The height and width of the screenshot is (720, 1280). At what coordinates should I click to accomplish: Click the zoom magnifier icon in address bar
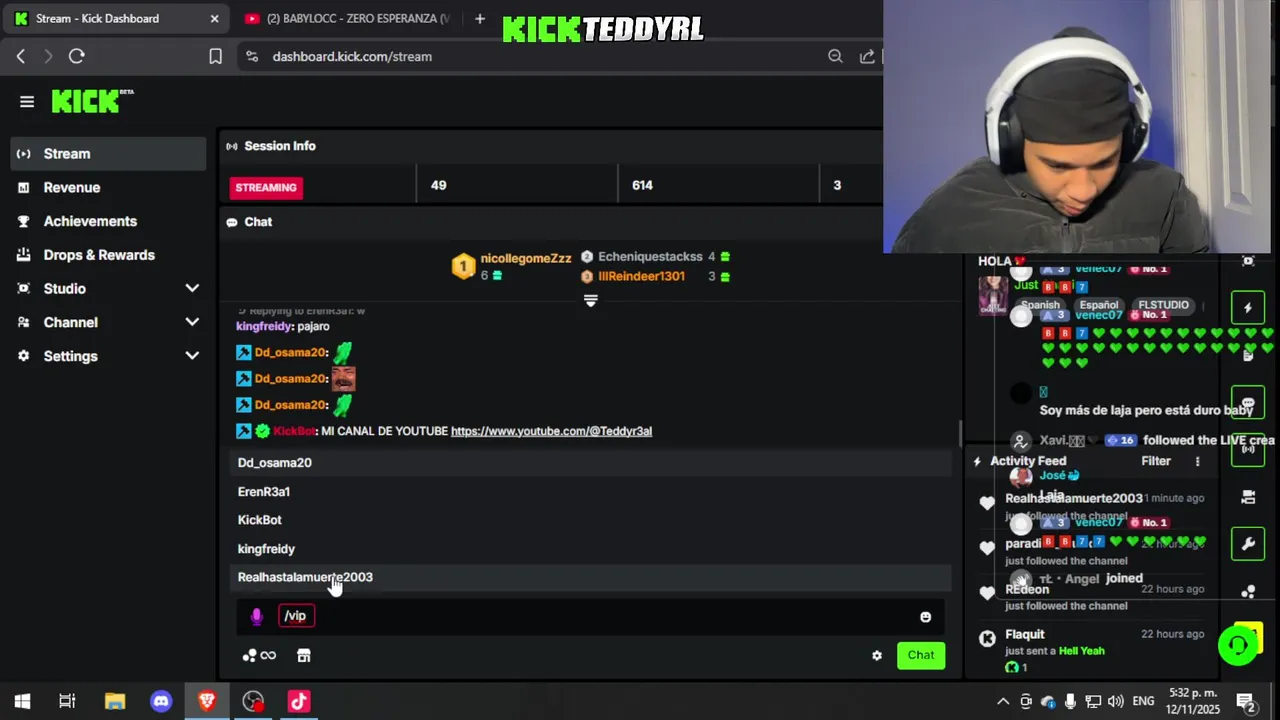[x=835, y=56]
